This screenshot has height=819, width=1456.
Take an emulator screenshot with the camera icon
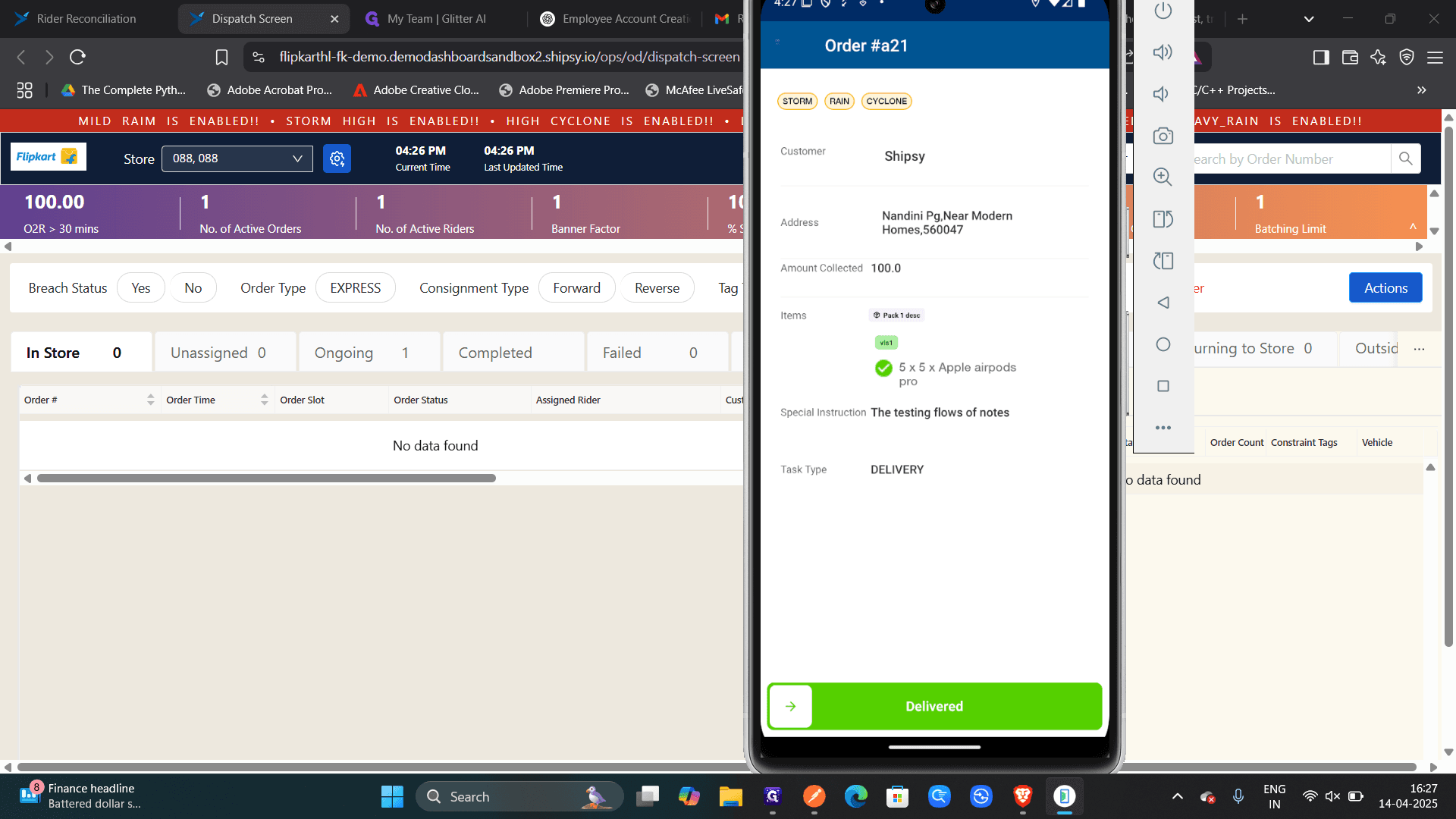(1163, 136)
